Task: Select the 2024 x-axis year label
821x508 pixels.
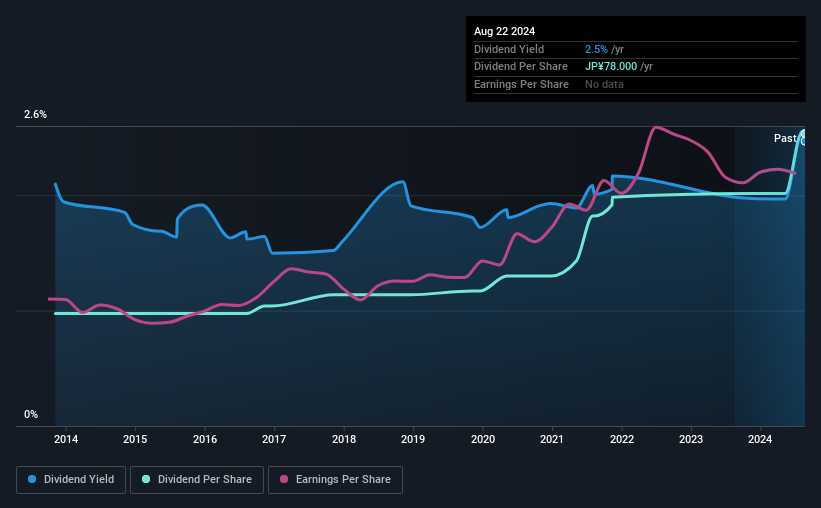Action: click(760, 439)
